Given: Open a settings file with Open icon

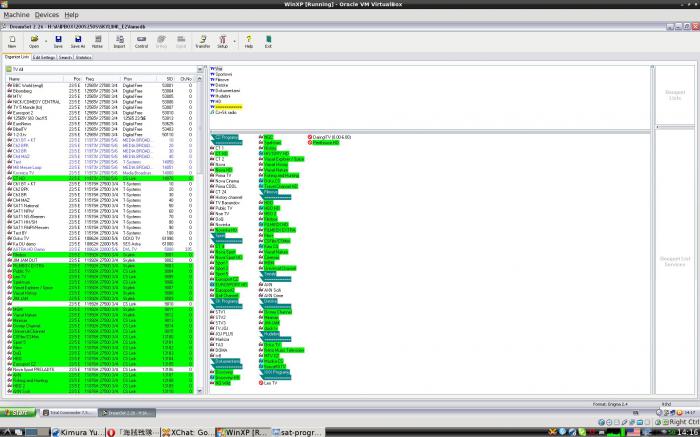Looking at the screenshot, I should 34,42.
